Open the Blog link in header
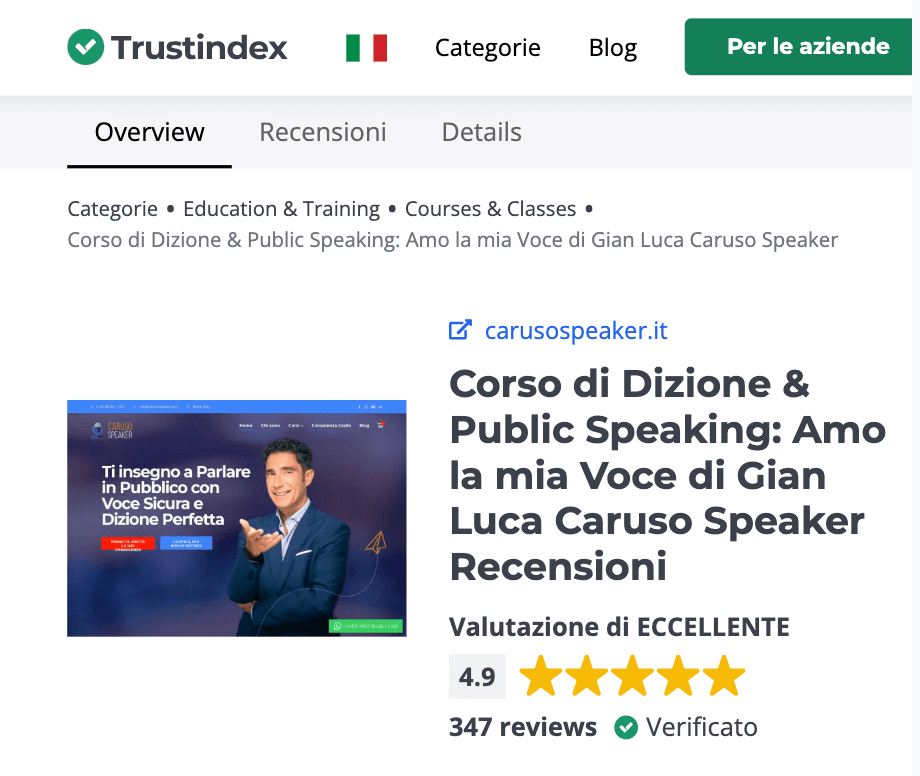The width and height of the screenshot is (920, 776). point(613,48)
